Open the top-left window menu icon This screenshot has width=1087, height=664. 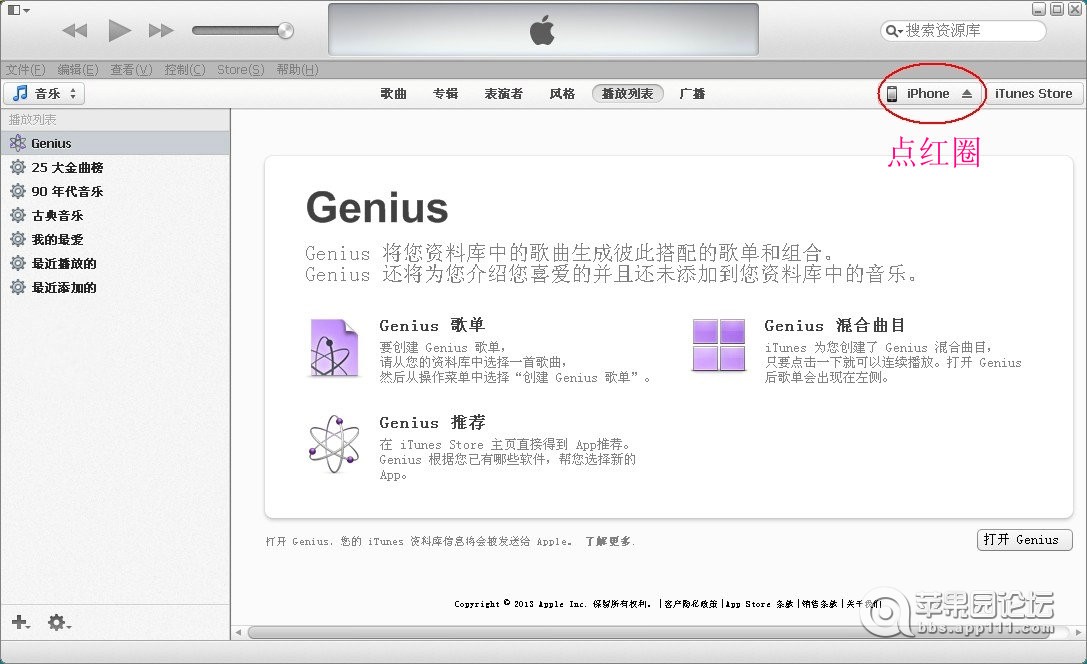17,9
